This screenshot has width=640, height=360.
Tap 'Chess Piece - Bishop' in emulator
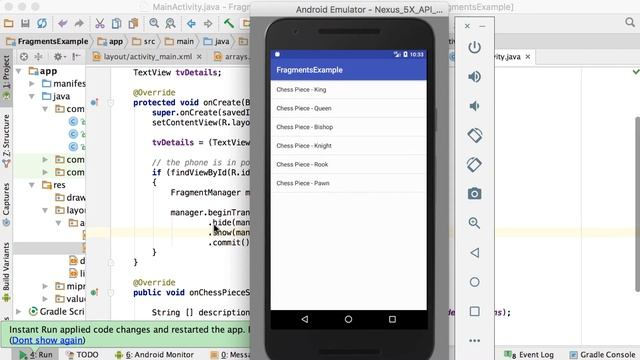pyautogui.click(x=349, y=127)
